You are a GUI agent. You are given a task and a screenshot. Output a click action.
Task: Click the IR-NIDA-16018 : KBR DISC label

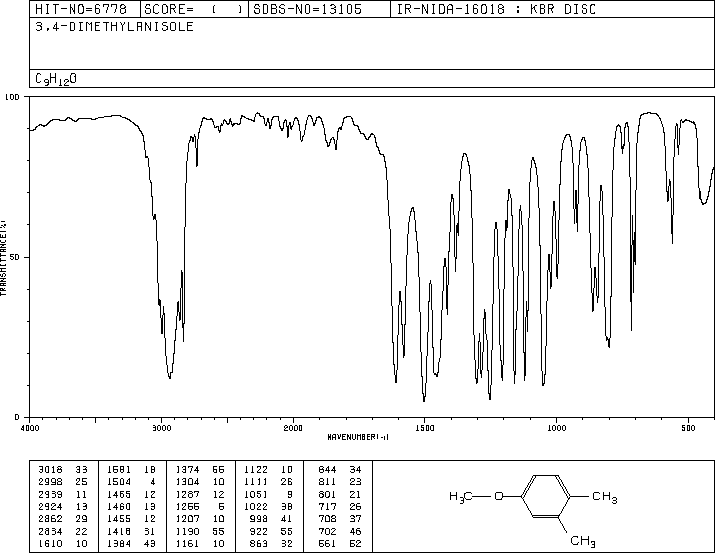[496, 9]
